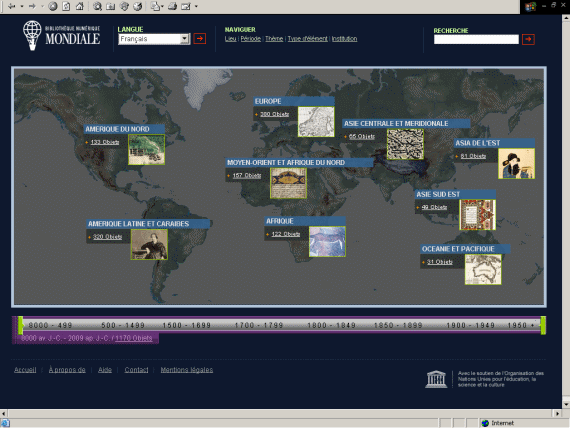The image size is (570, 428).
Task: Click the Asie Sud Est thumbnail image
Action: pyautogui.click(x=477, y=215)
